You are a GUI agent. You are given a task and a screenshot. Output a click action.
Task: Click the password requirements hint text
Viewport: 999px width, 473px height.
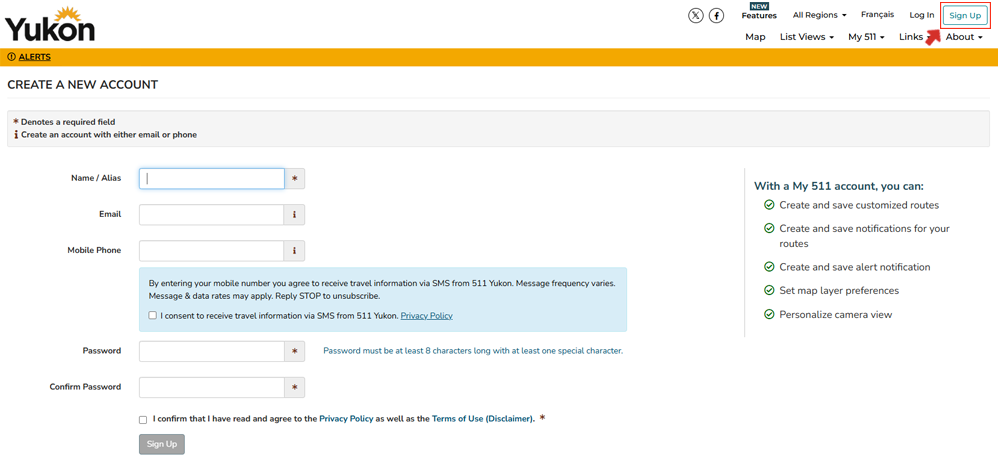[473, 351]
